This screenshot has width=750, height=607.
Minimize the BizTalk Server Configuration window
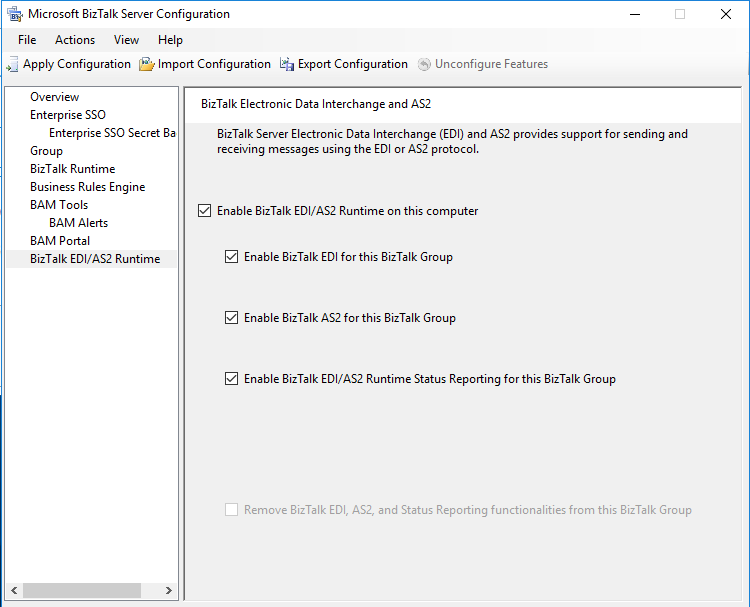click(635, 14)
